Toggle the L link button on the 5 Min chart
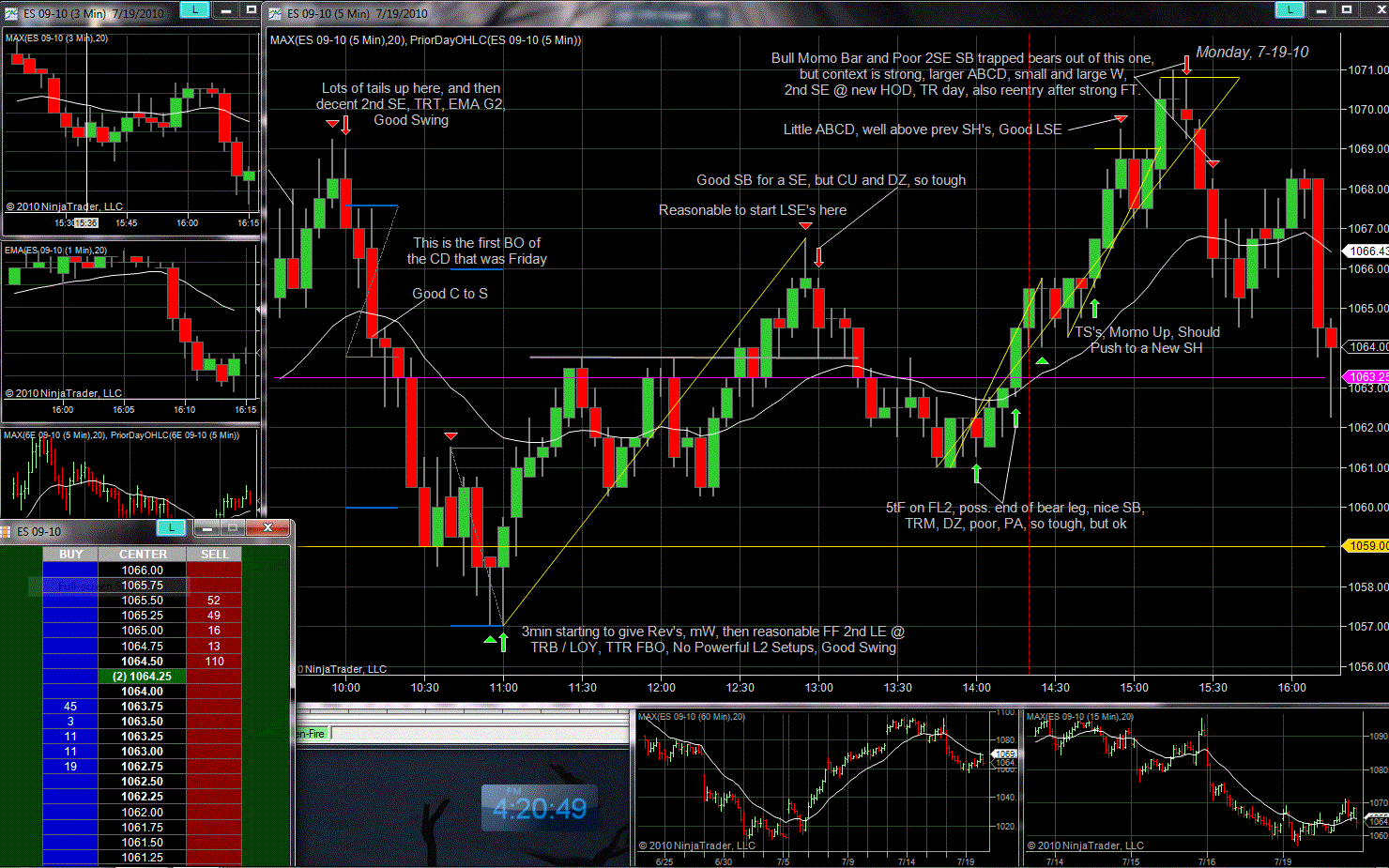 click(x=1290, y=9)
